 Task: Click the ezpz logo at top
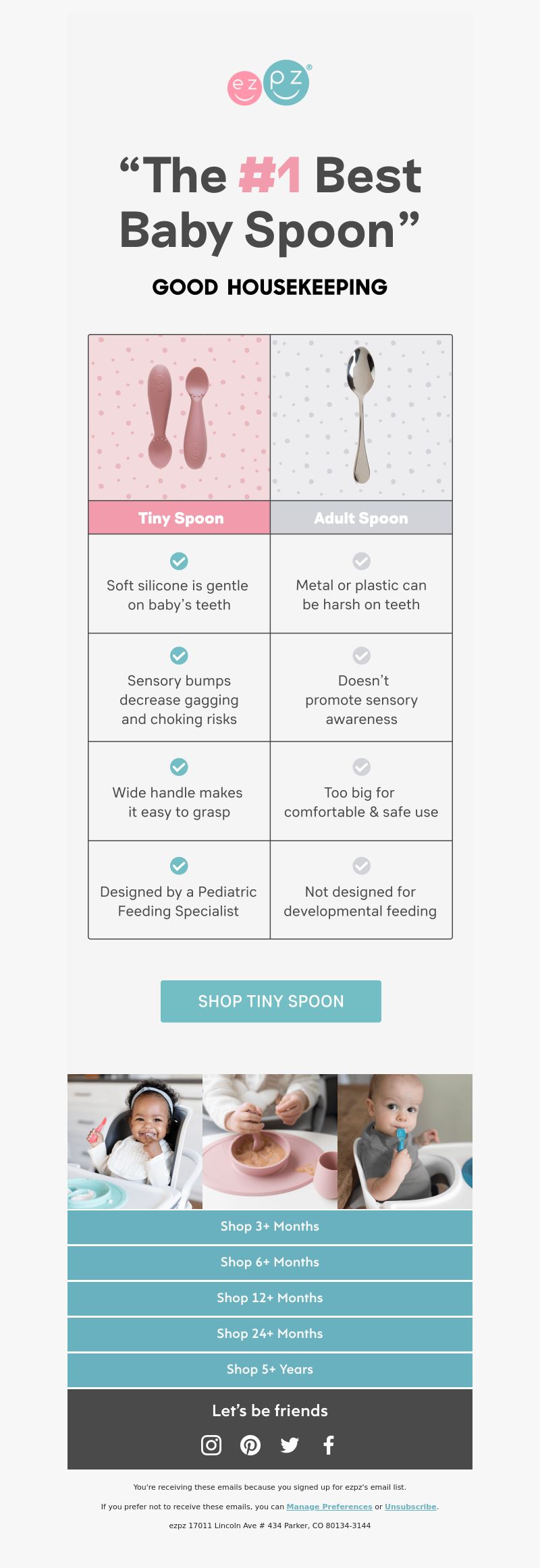click(269, 83)
